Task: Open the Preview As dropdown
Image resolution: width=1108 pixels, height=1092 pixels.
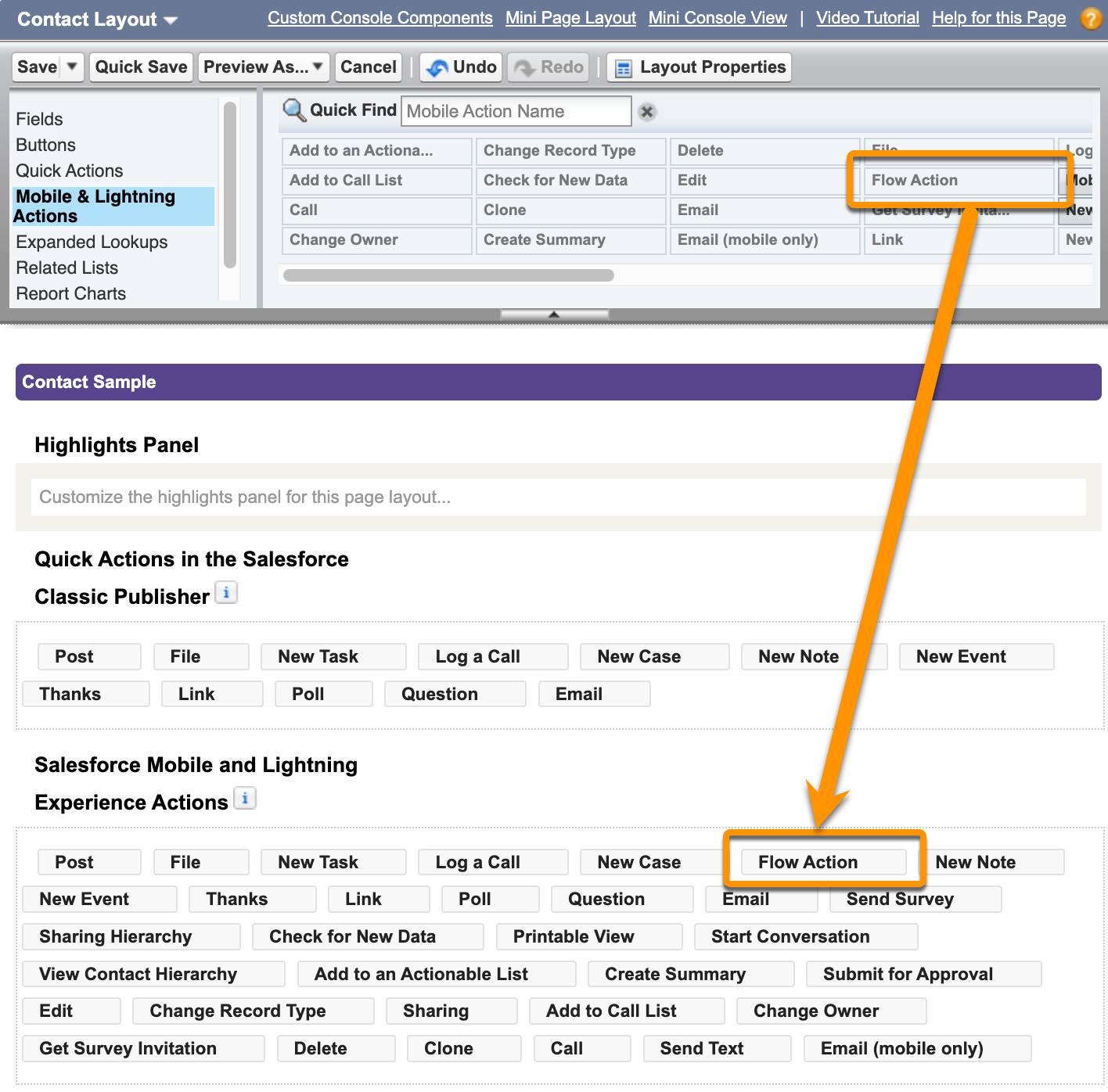Action: (264, 67)
